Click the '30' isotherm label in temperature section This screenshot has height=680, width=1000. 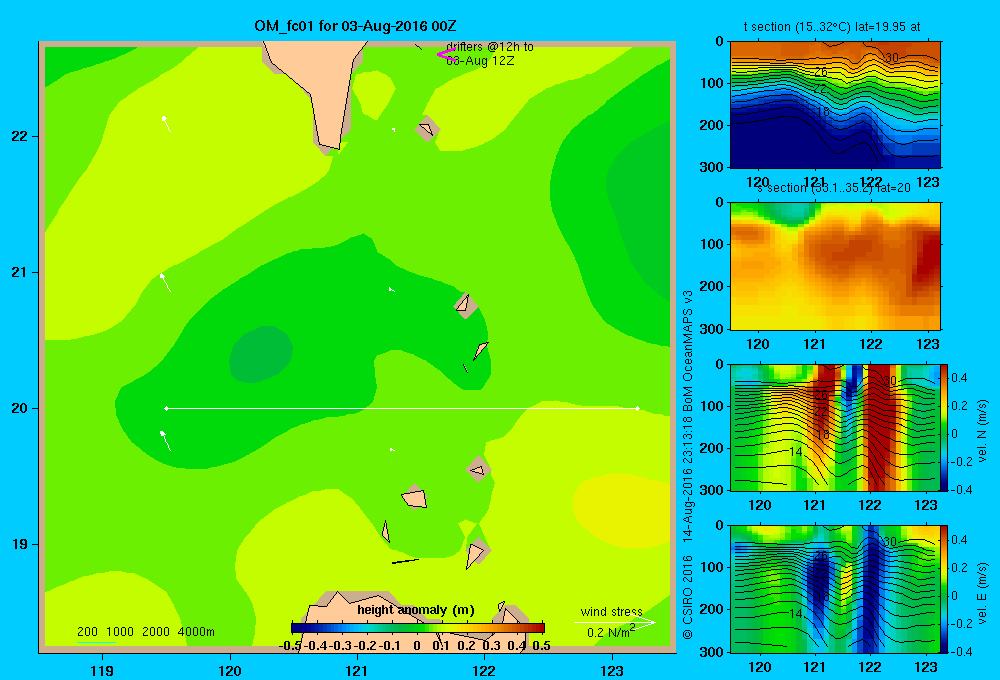coord(891,57)
